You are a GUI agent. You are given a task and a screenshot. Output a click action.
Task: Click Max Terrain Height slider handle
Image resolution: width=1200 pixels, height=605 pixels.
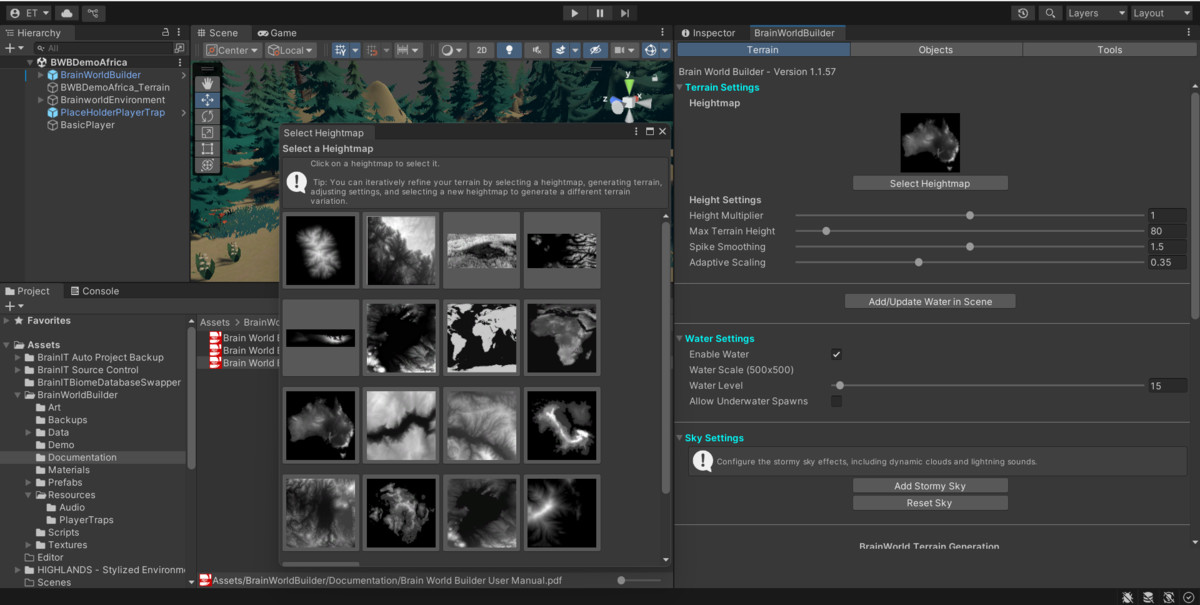click(826, 231)
